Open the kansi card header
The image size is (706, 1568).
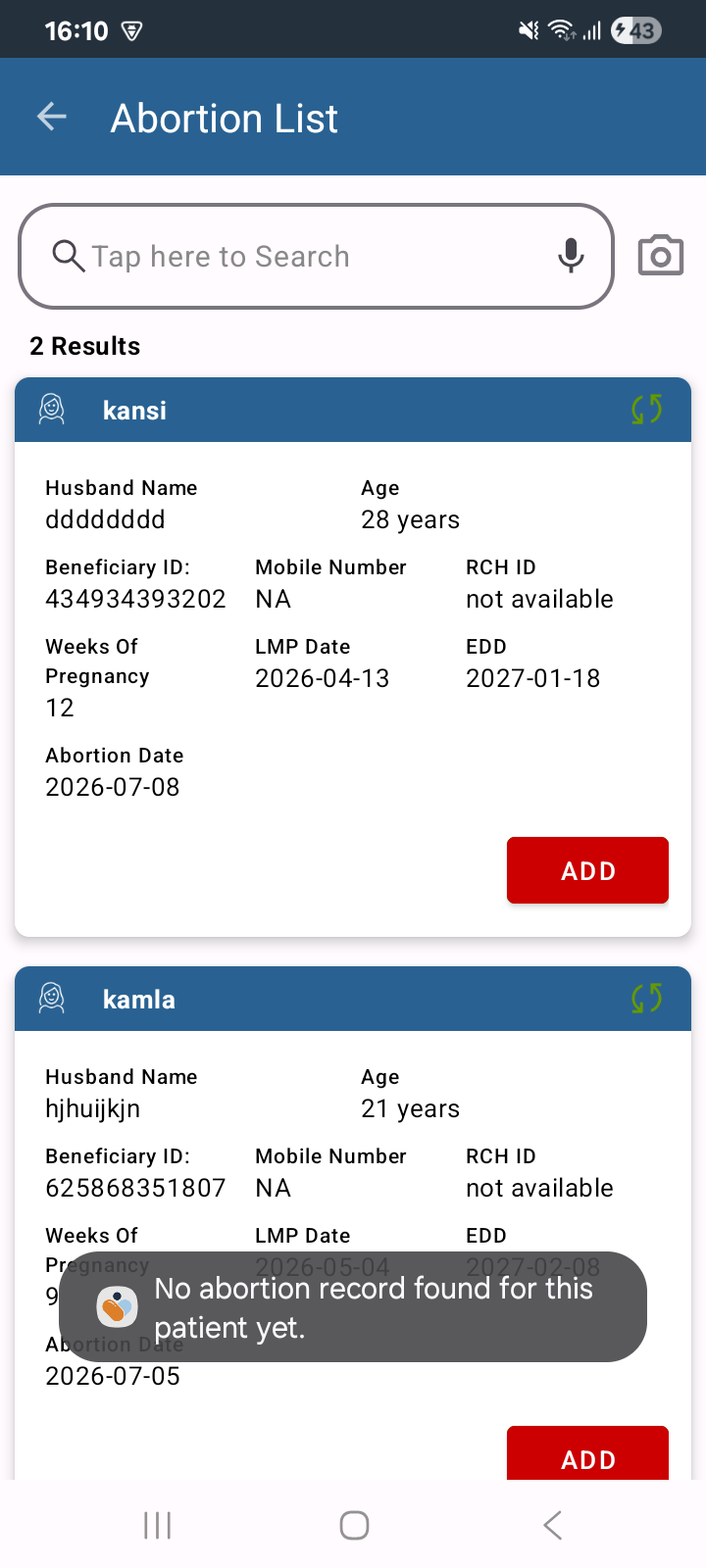click(353, 410)
